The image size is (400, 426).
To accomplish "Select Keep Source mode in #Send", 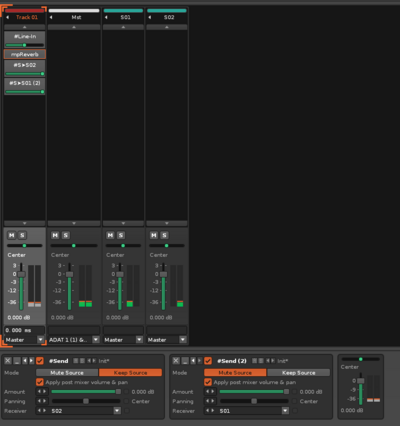I will pos(130,373).
